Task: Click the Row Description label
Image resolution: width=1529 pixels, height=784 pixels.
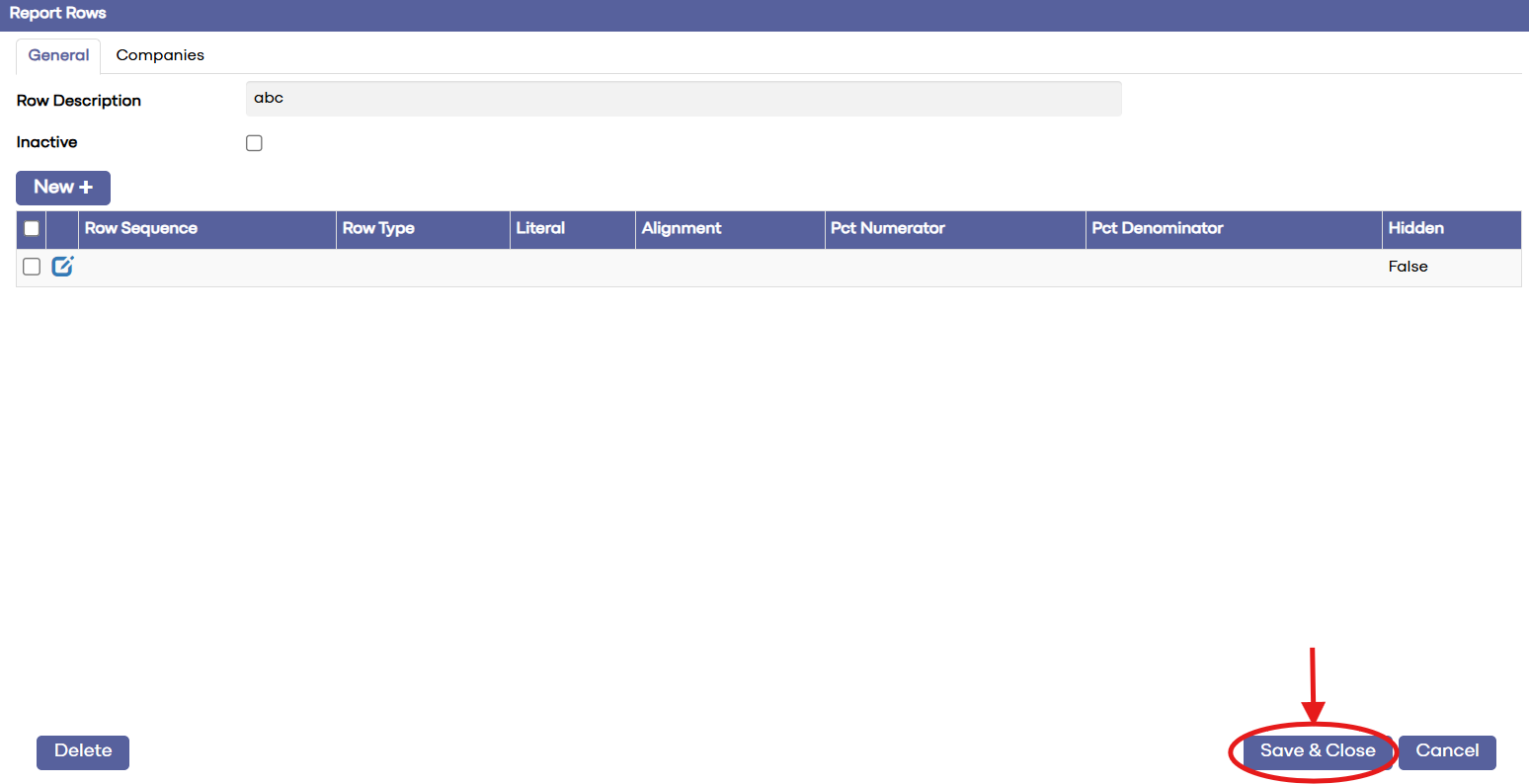Action: pos(79,101)
